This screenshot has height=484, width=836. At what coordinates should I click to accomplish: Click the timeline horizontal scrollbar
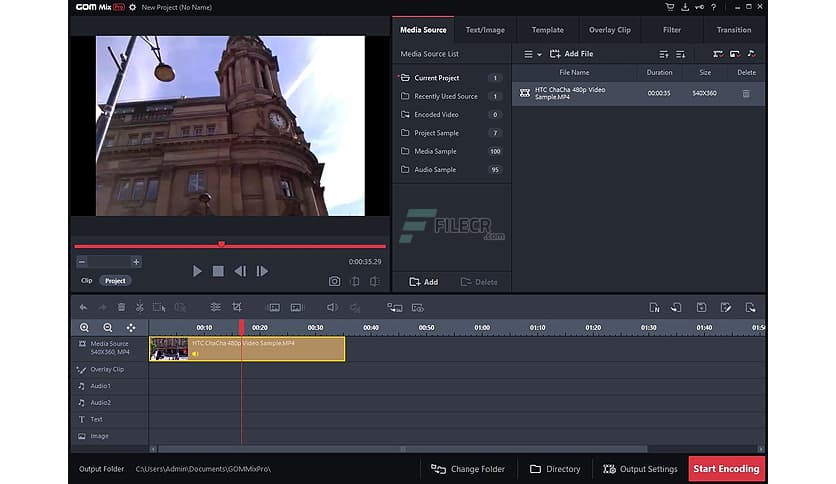point(403,449)
